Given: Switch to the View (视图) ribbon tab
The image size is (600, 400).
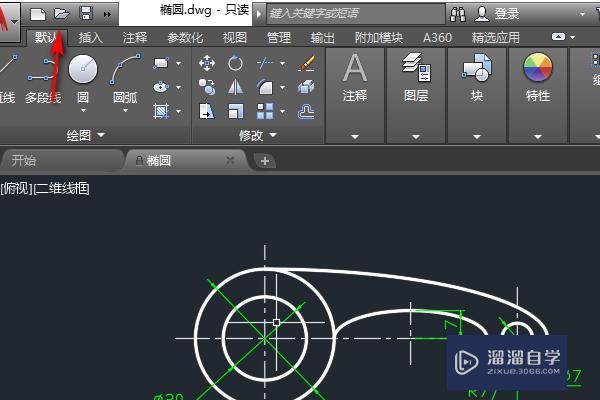Looking at the screenshot, I should (x=235, y=38).
